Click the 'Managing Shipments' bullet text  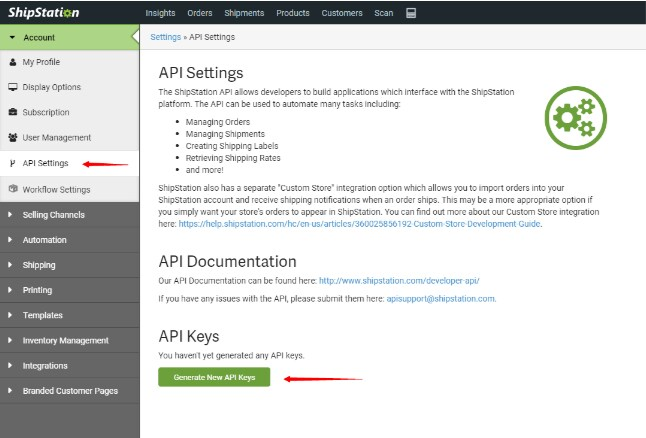tap(225, 134)
